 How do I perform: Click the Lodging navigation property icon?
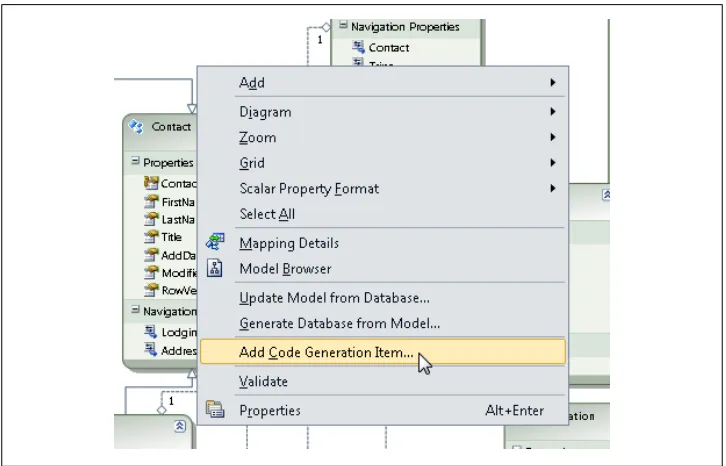(x=150, y=331)
